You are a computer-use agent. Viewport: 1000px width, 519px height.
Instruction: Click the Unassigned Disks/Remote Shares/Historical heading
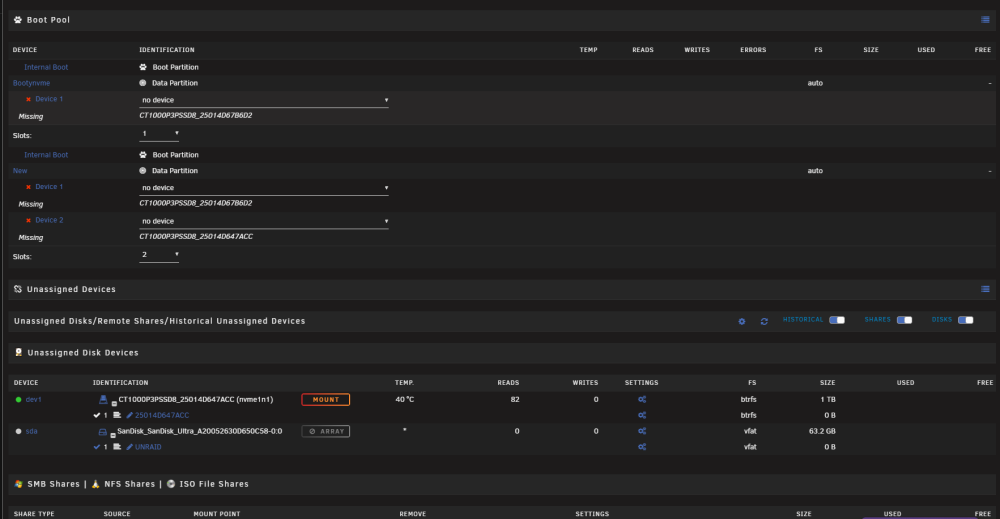pos(159,321)
